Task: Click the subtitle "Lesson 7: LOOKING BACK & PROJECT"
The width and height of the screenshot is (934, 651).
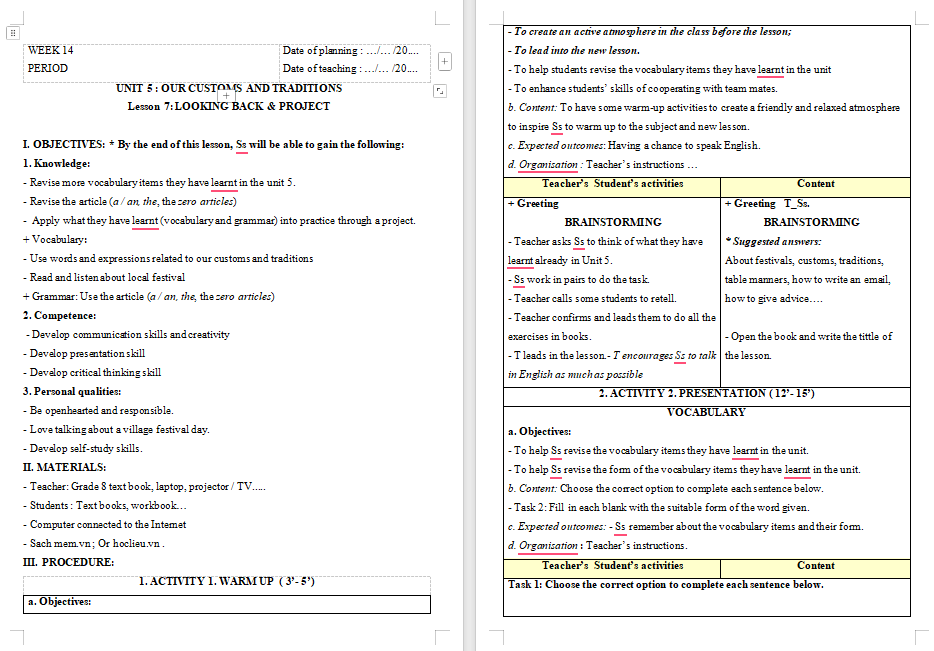Action: (229, 106)
